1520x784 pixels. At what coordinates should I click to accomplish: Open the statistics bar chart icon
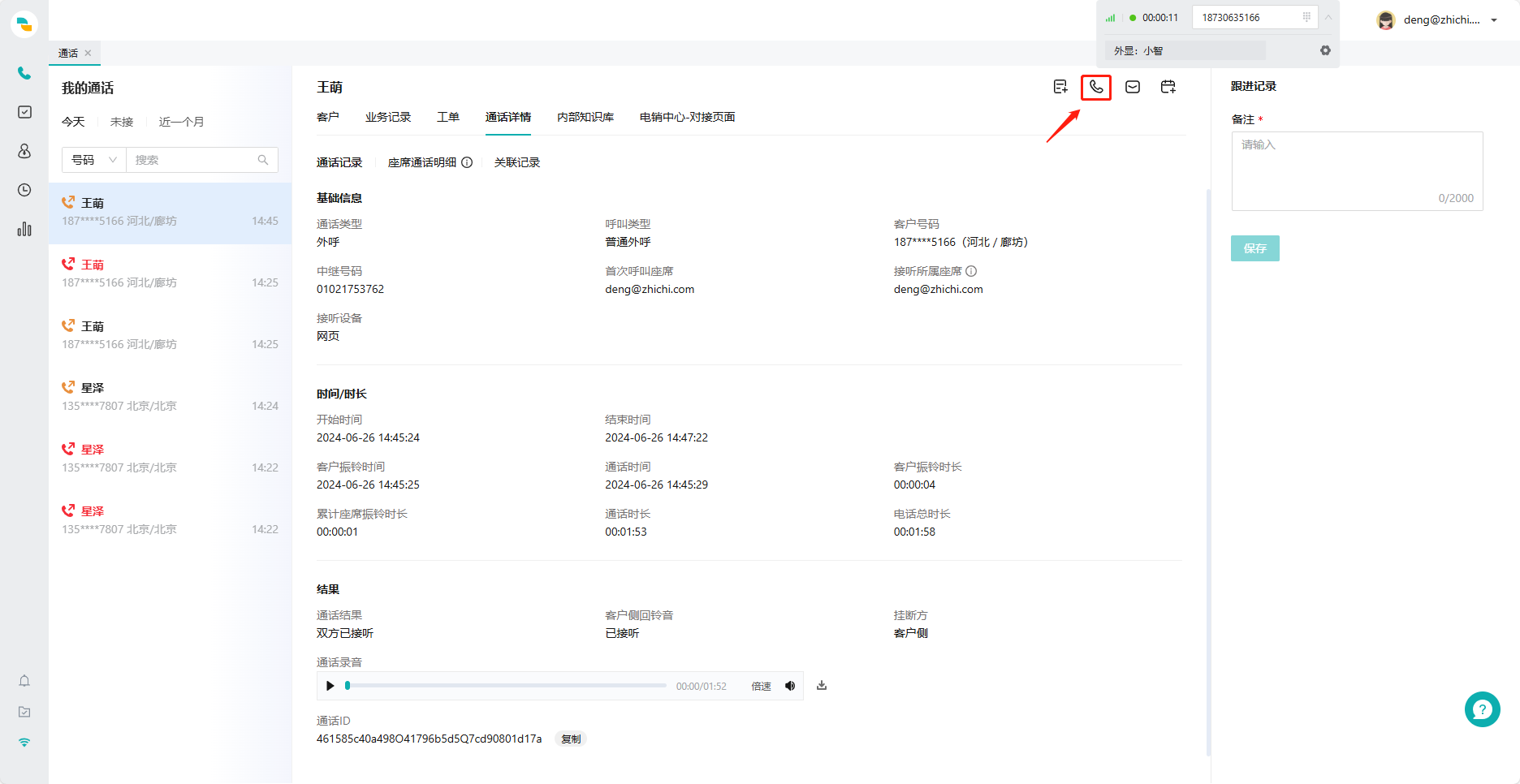click(24, 229)
